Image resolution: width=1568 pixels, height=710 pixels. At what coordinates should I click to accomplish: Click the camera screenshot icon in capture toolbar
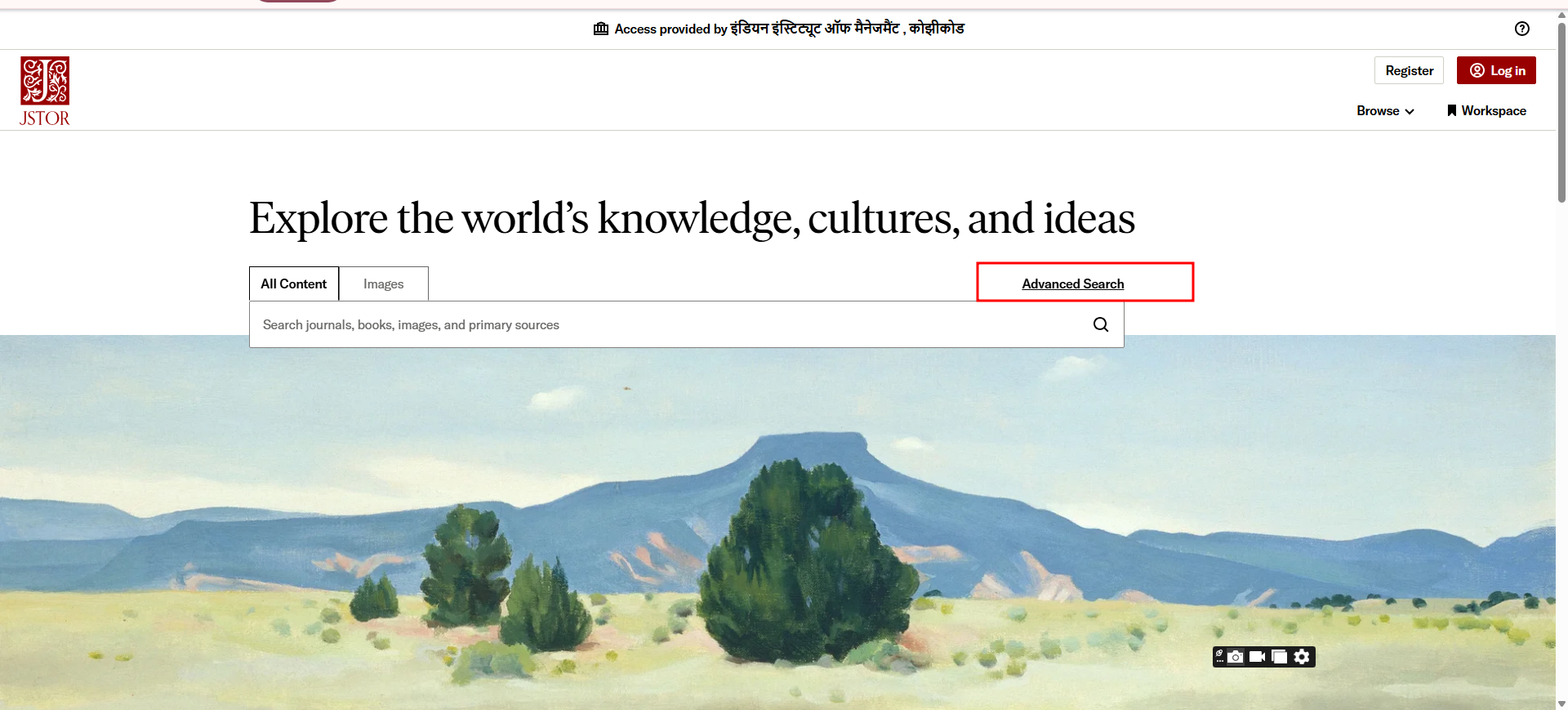pos(1236,657)
